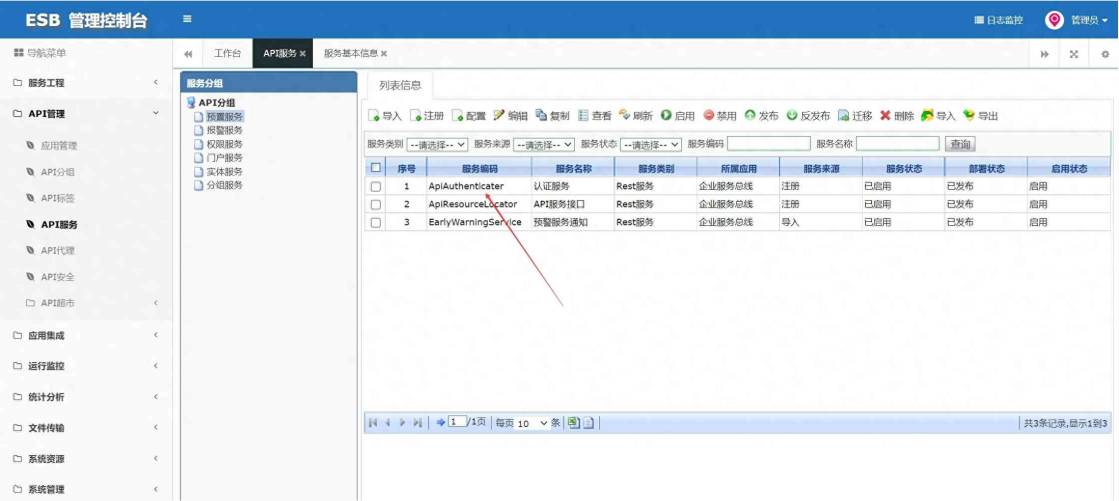Open the 管理员 user dropdown
The image size is (1119, 501).
pyautogui.click(x=1089, y=20)
